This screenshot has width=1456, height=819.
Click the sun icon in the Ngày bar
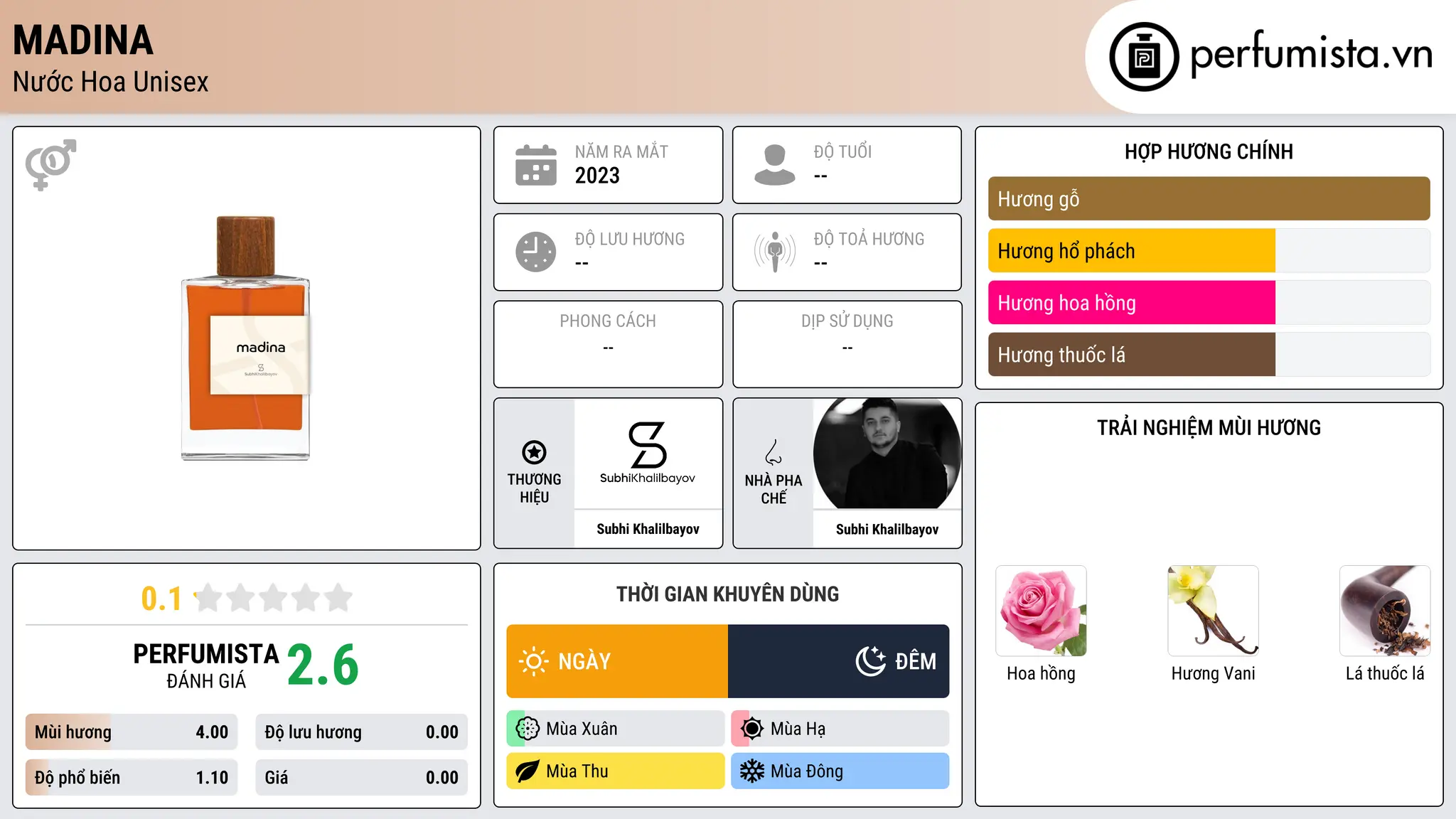coord(533,661)
